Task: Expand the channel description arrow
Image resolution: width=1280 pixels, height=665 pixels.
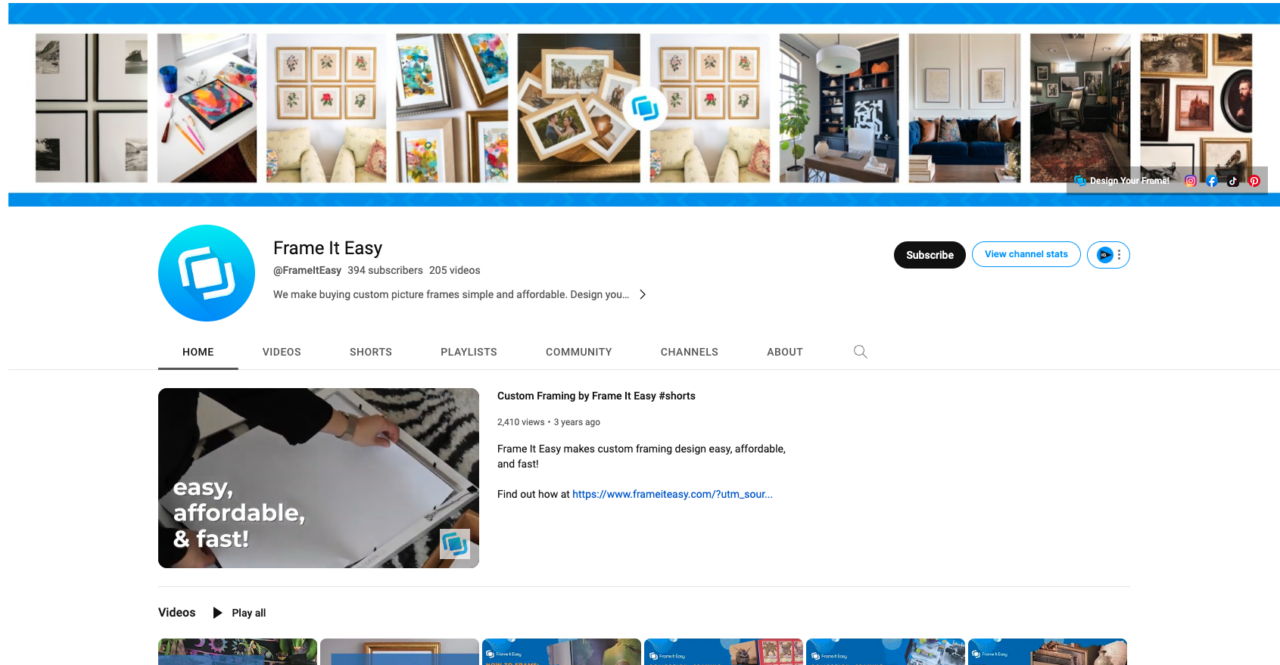Action: coord(643,294)
